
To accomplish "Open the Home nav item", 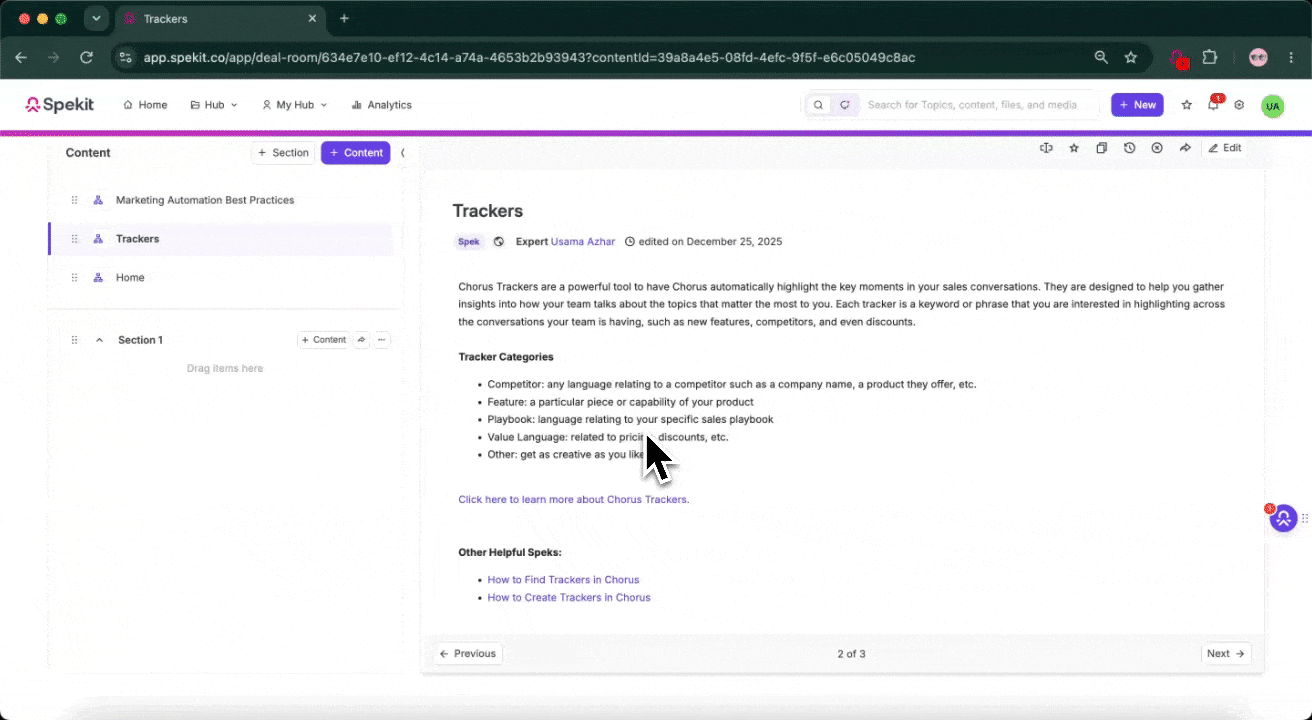I will click(145, 105).
